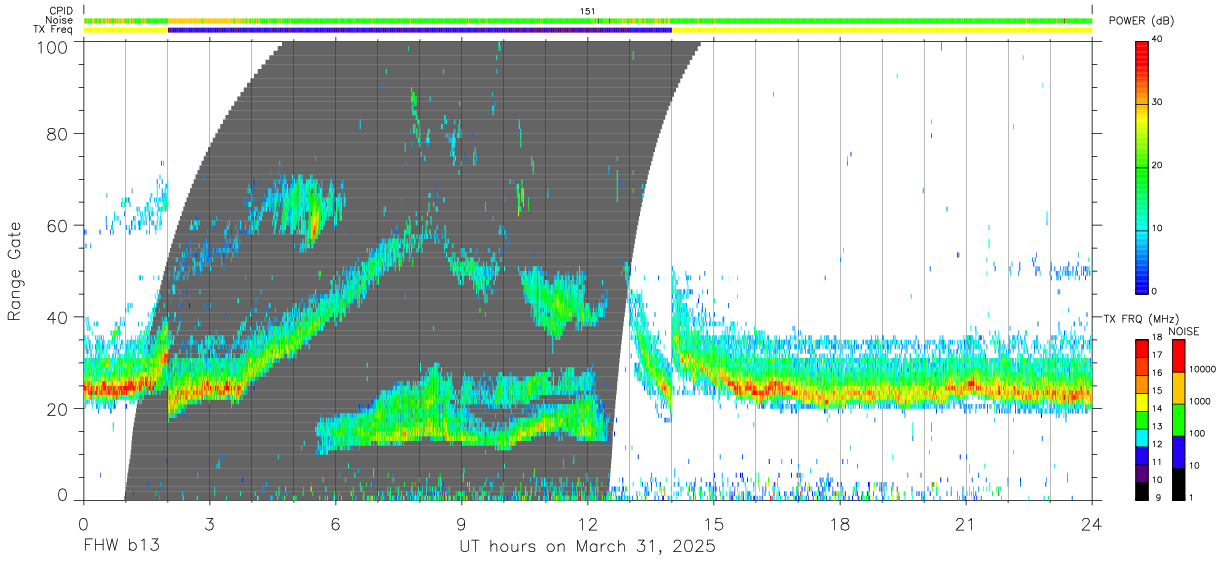1228x567 pixels.
Task: Click the red 18 MHz frequency swatch
Action: tap(1143, 348)
